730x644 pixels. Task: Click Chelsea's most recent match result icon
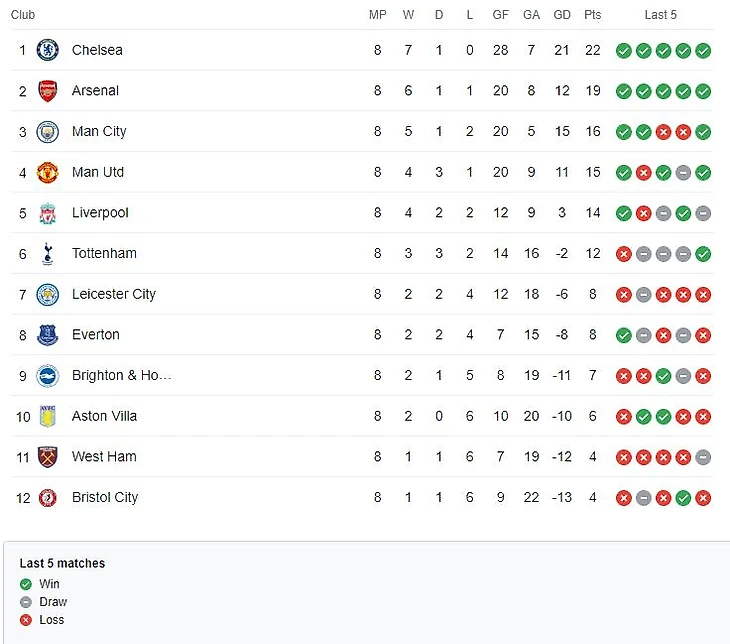[703, 51]
